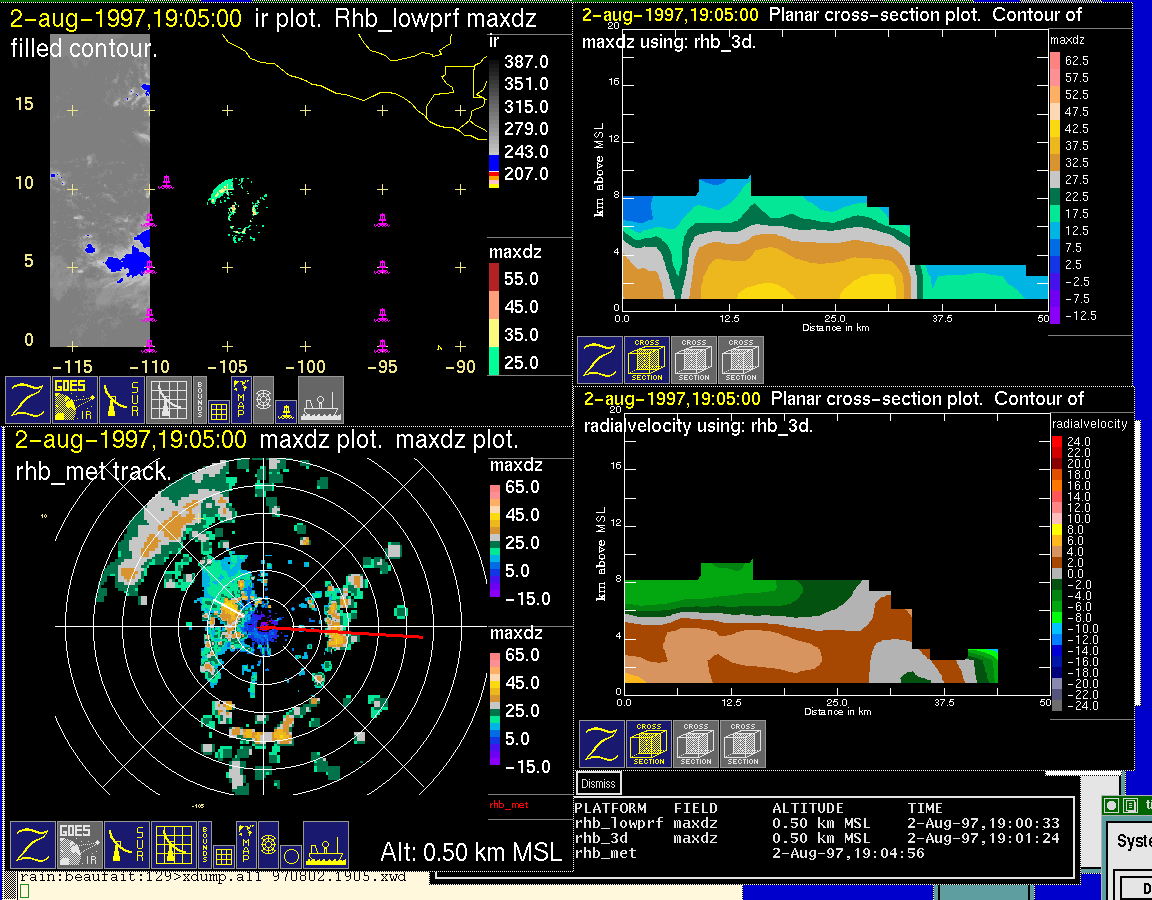This screenshot has height=900, width=1152.
Task: Click the red 24.0 swatch on radialvelocity color bar
Action: pos(1058,441)
